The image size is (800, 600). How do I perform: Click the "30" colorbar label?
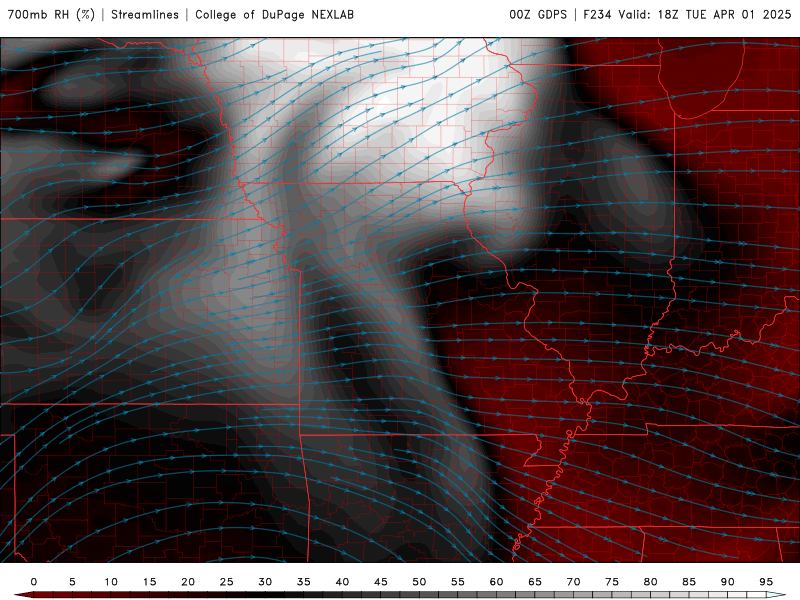click(x=265, y=582)
